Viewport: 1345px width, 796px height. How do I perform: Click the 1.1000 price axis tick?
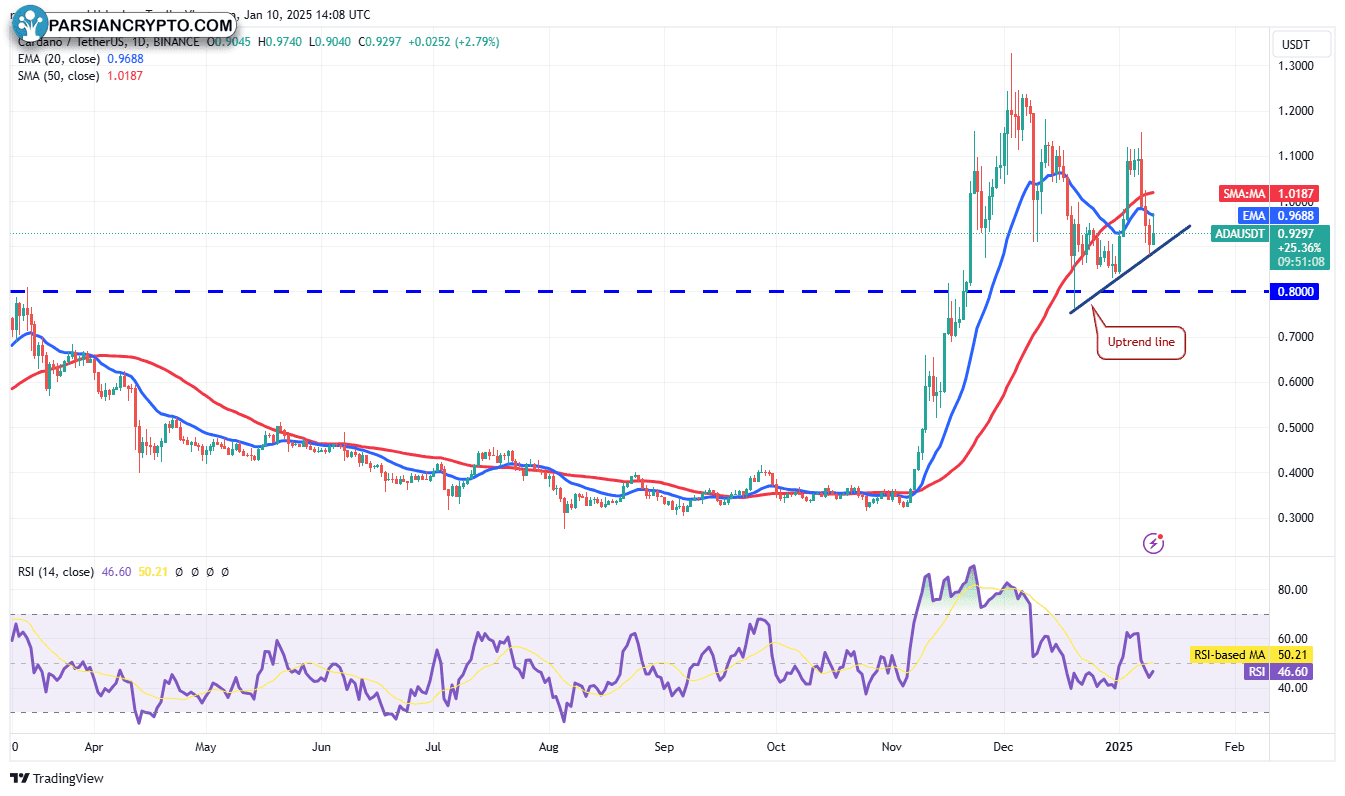(x=1298, y=156)
